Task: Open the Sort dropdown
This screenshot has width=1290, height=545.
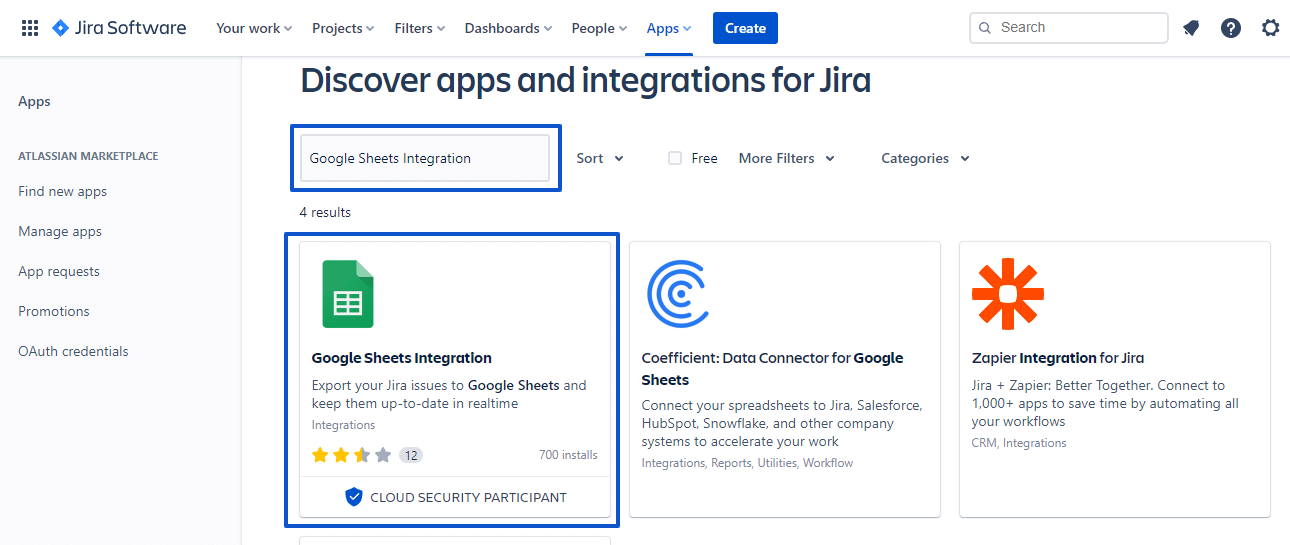Action: pos(600,158)
